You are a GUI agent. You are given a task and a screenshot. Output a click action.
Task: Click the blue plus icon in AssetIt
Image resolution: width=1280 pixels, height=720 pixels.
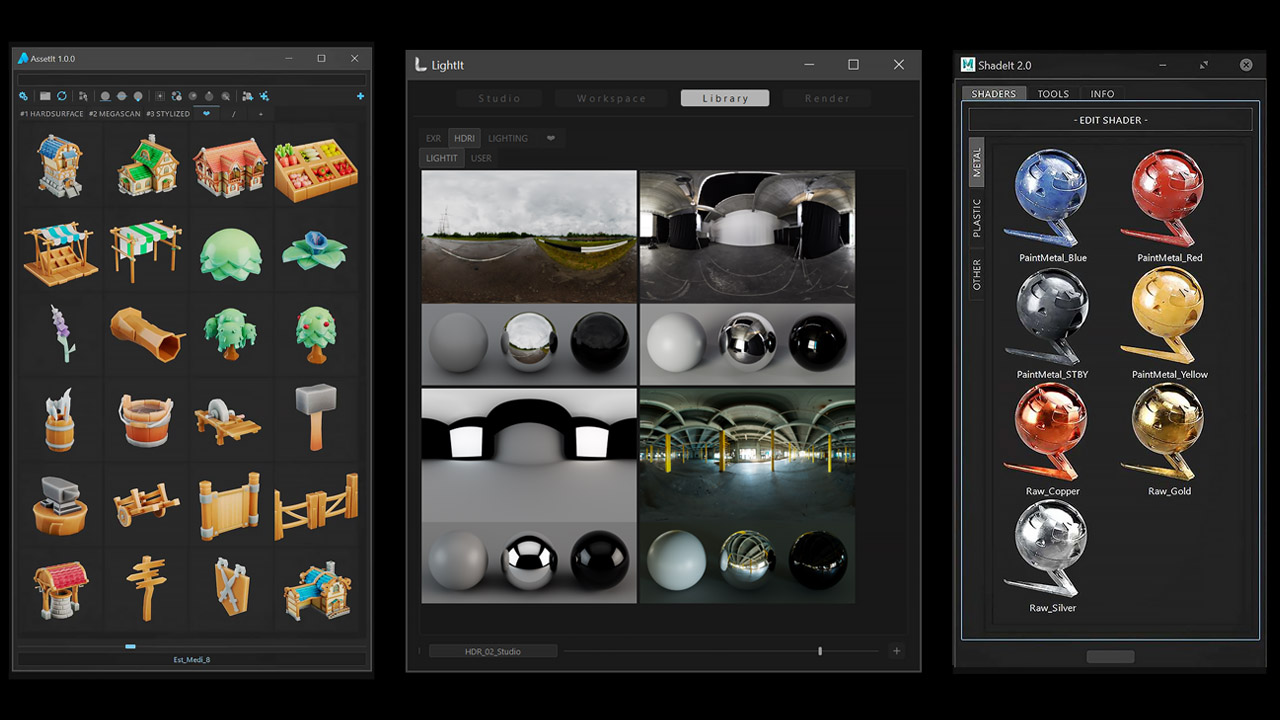(360, 96)
